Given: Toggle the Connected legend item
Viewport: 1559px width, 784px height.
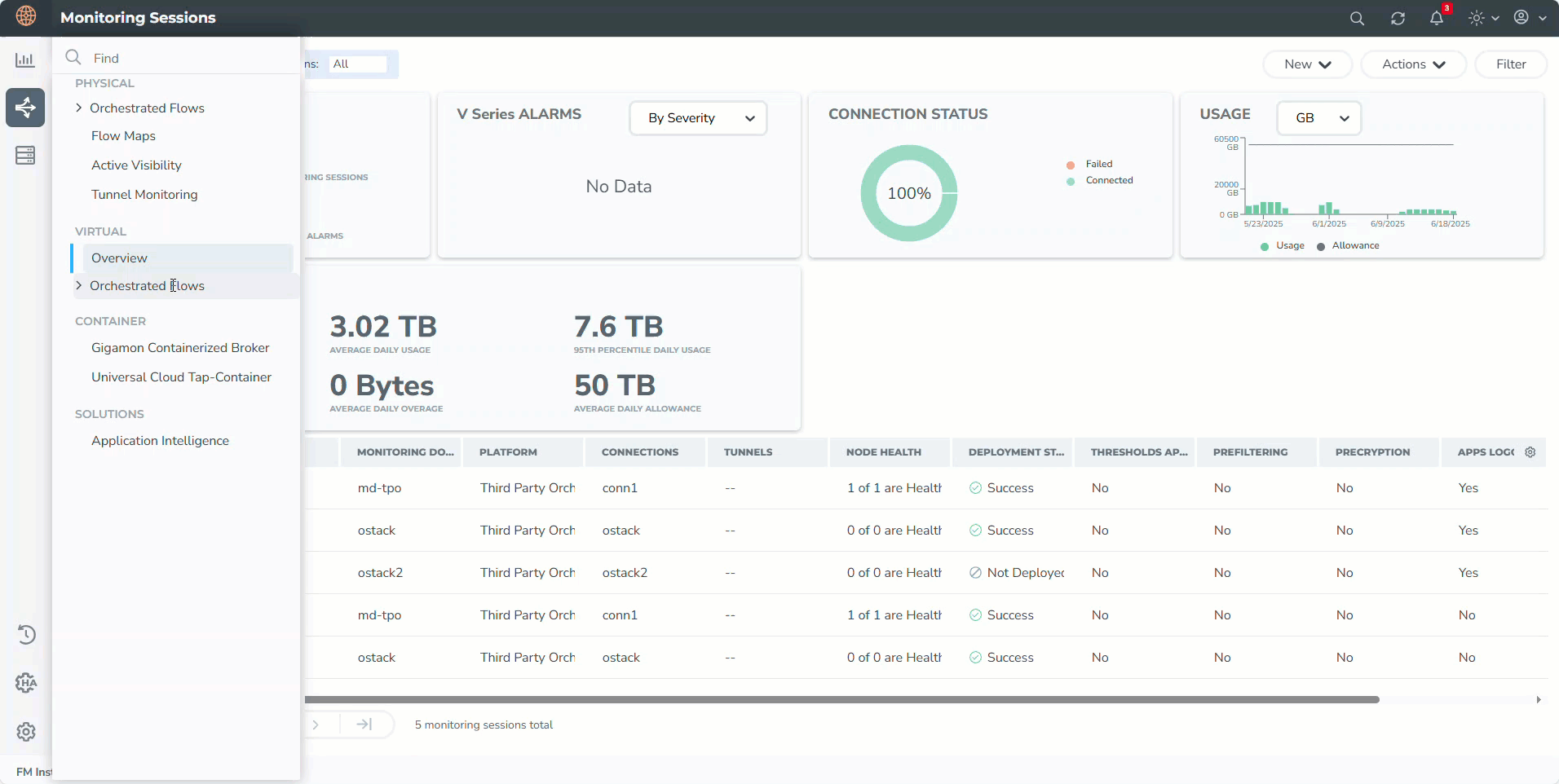Looking at the screenshot, I should coord(1100,180).
